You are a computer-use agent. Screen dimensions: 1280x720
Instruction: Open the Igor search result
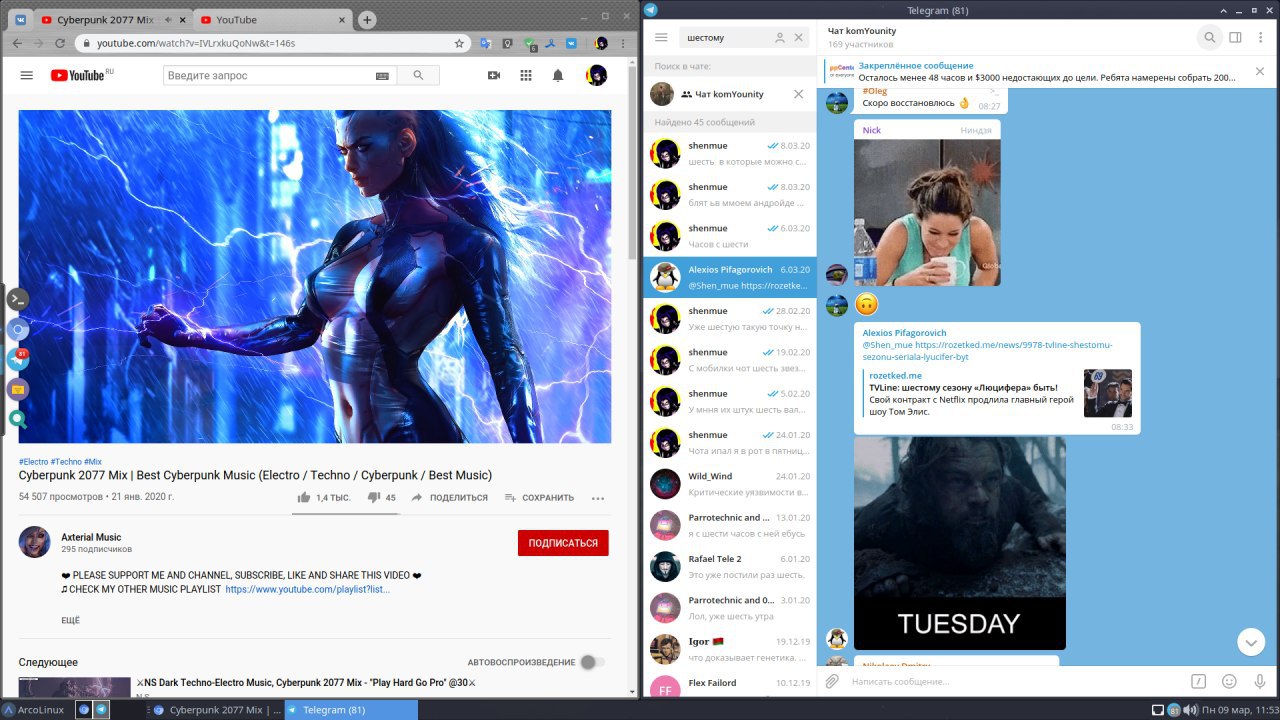tap(730, 649)
